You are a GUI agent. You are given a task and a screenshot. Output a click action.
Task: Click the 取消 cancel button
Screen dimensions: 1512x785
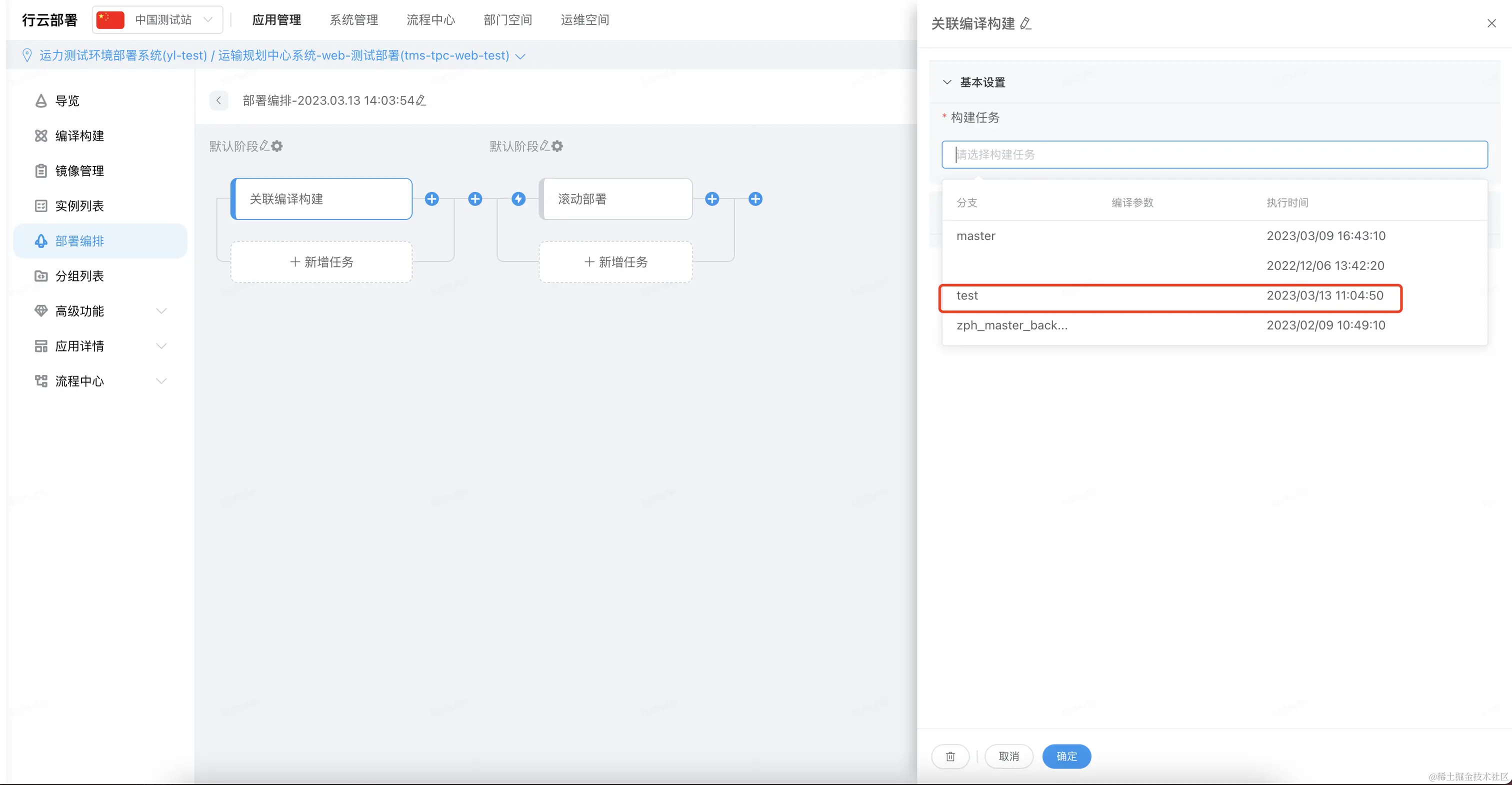(x=1008, y=756)
